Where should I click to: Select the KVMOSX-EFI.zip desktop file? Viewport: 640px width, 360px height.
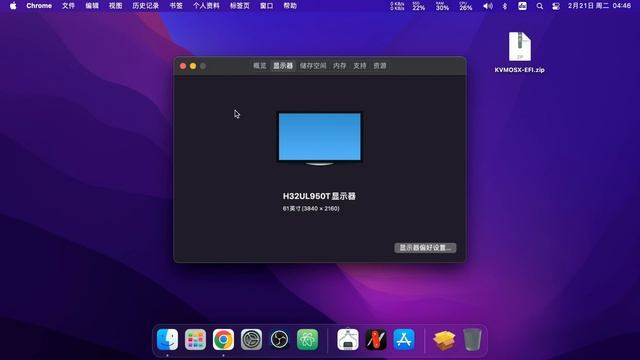[x=519, y=52]
